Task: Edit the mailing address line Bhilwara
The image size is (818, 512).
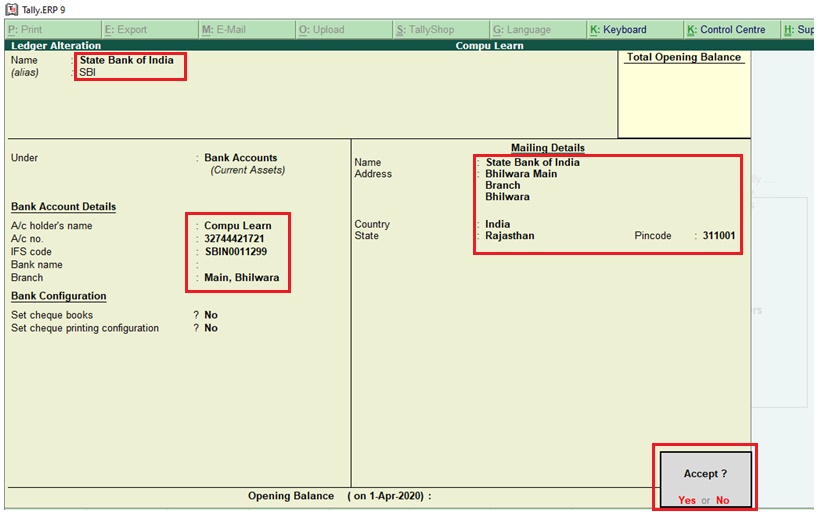Action: pos(507,197)
